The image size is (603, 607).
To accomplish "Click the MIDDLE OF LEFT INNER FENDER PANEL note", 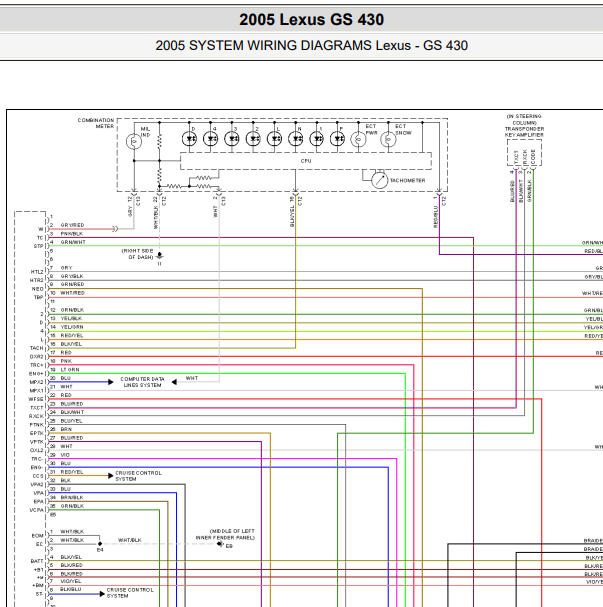I will tap(225, 534).
